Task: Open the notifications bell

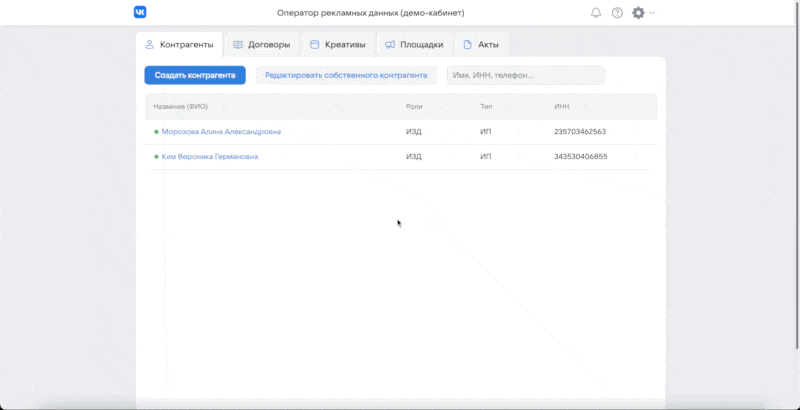Action: (596, 13)
